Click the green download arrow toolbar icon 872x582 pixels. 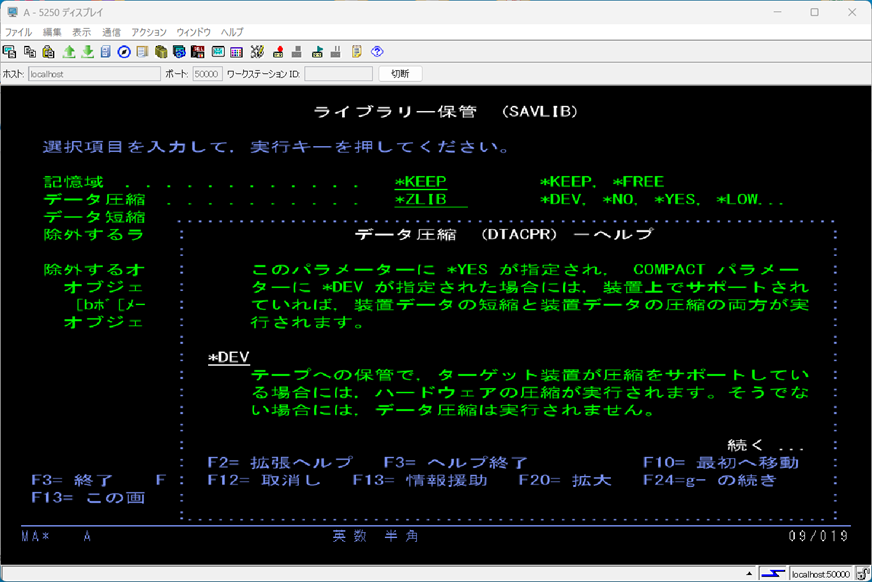click(87, 52)
